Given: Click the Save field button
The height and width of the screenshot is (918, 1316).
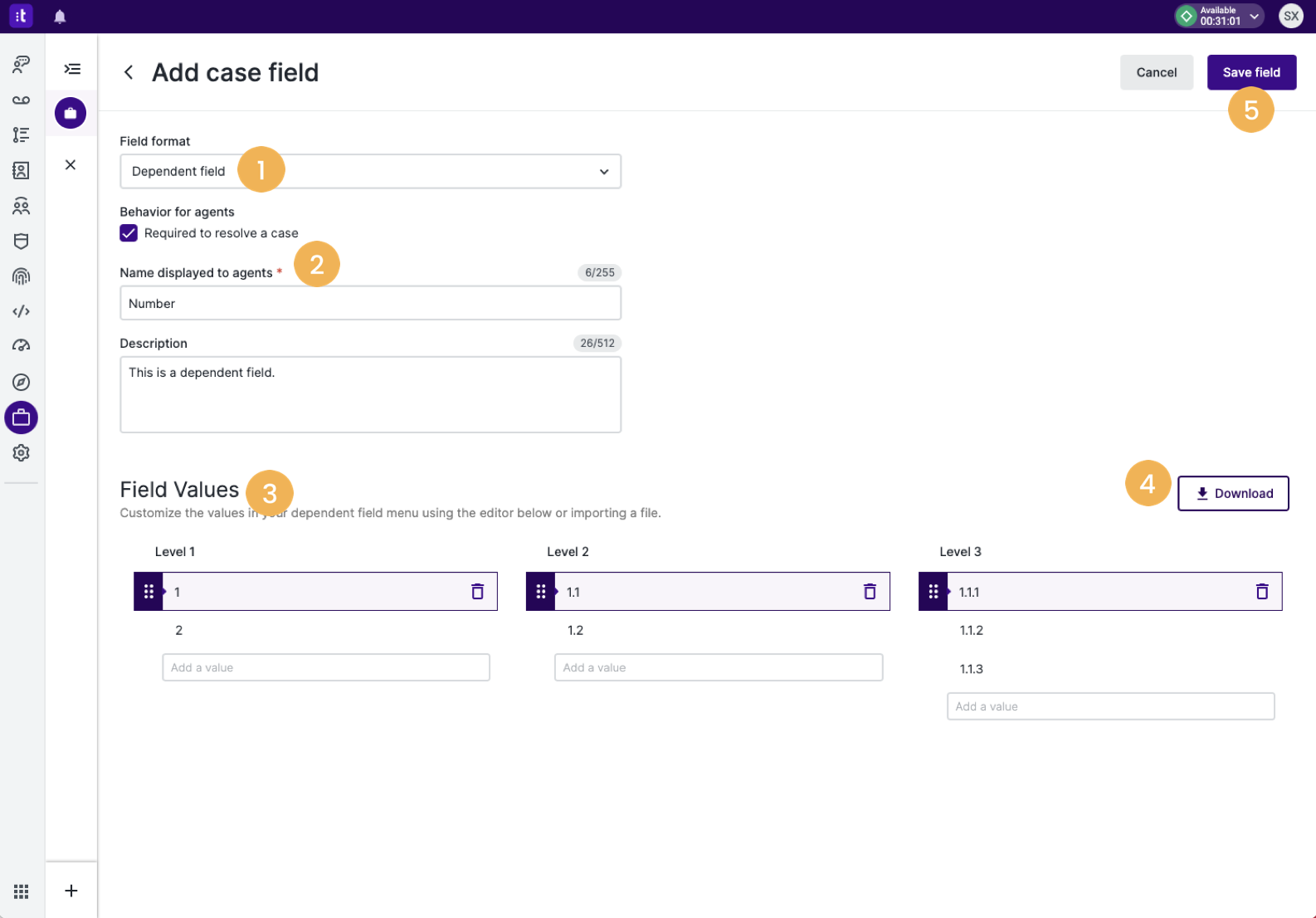Looking at the screenshot, I should [1251, 72].
